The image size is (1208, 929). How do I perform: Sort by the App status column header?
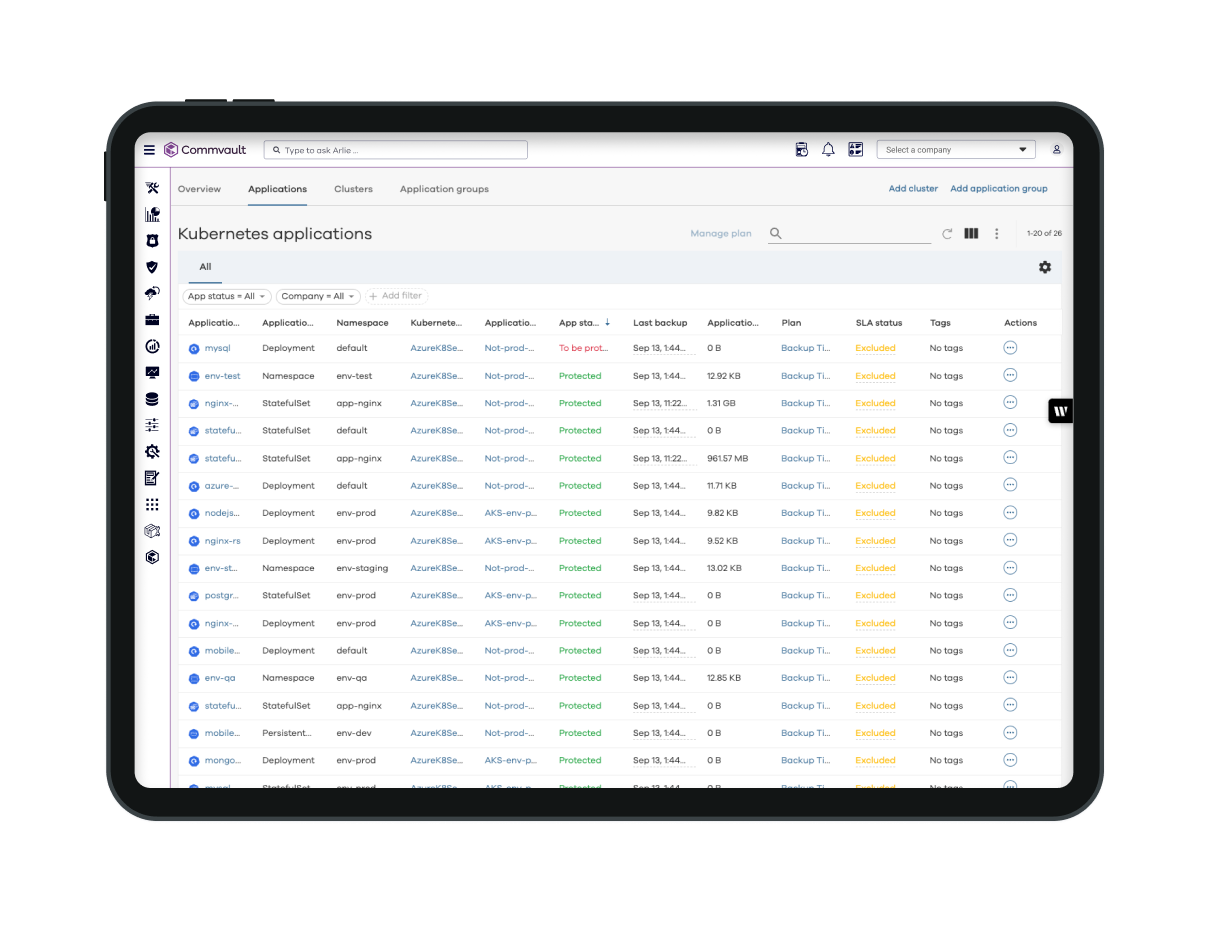579,323
